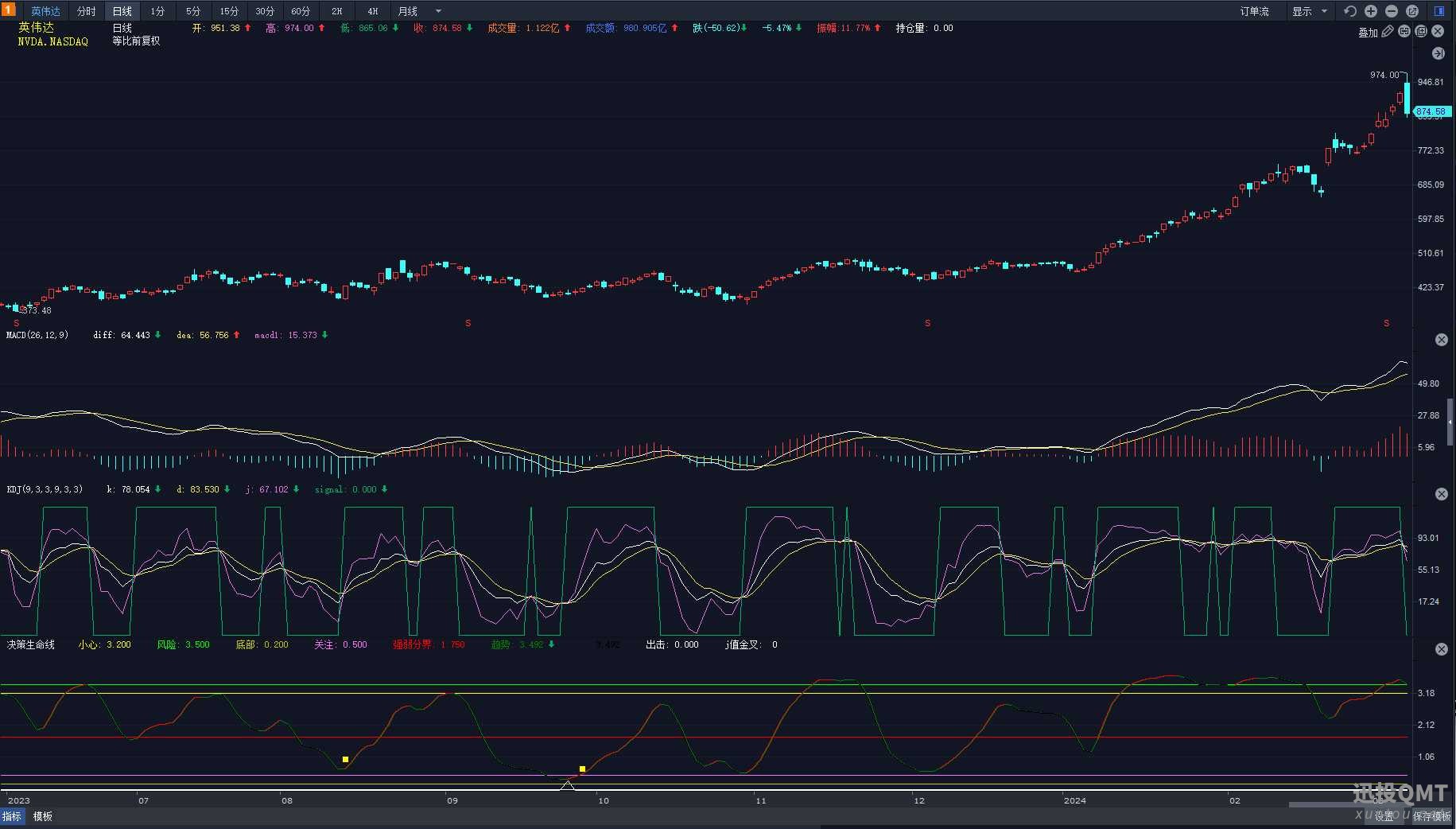Viewport: 1456px width, 829px height.
Task: Click the 2024 label on the time axis
Action: [x=1074, y=800]
